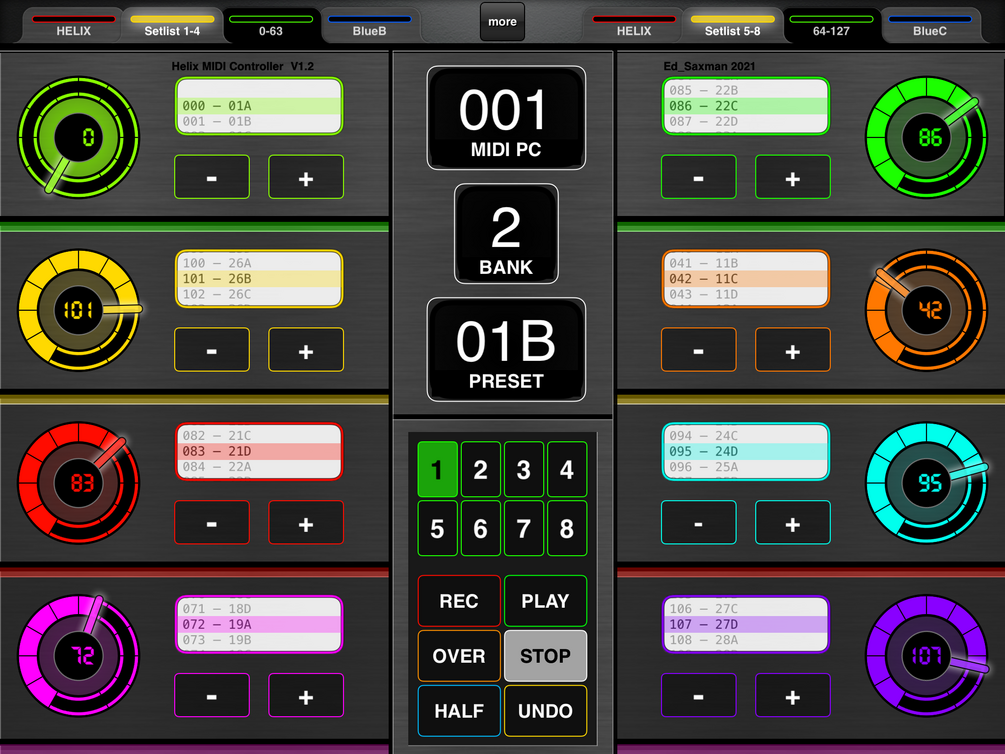Click the red plus button
The height and width of the screenshot is (754, 1005).
point(306,523)
